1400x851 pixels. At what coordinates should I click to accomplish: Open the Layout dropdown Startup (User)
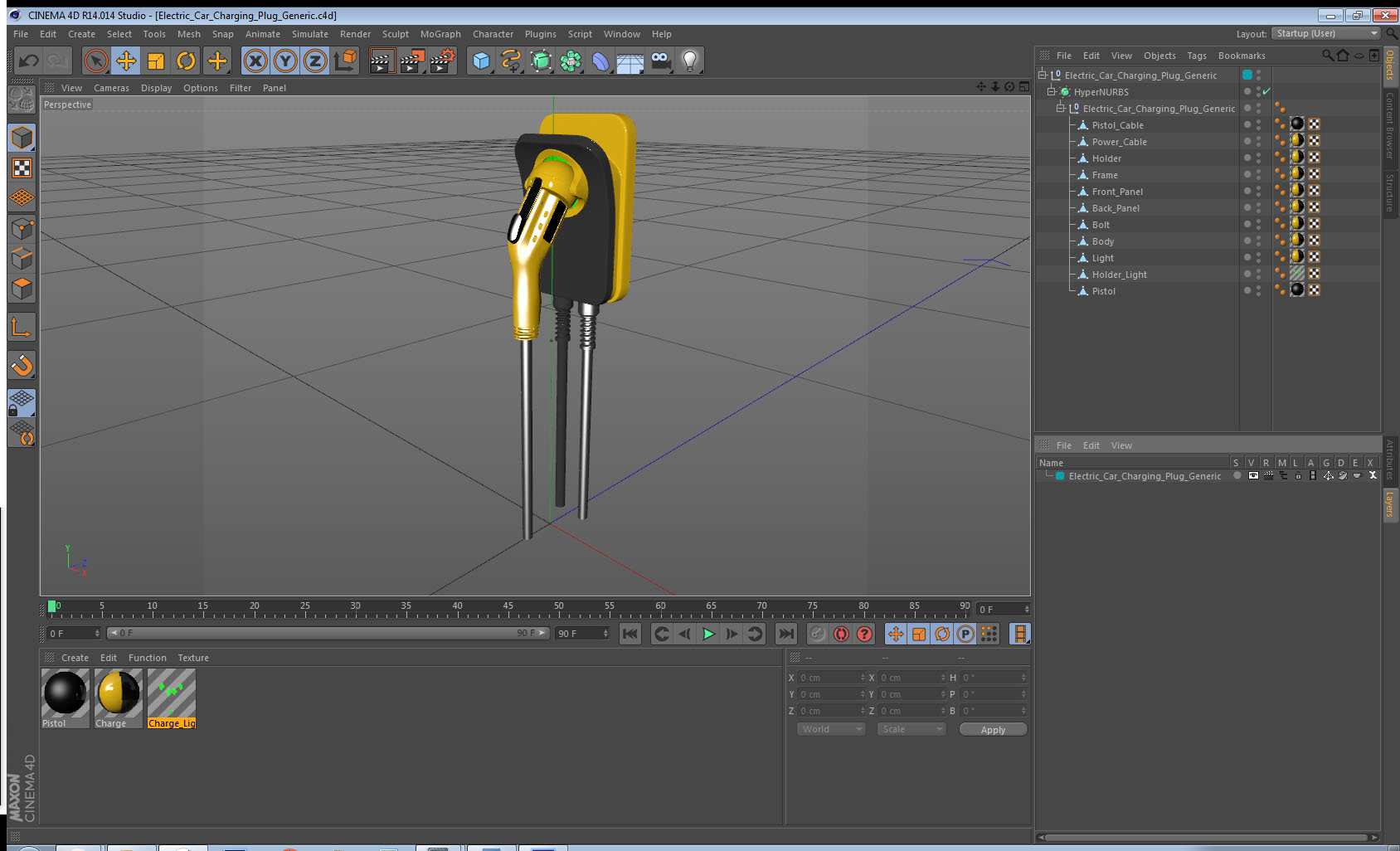(x=1326, y=33)
